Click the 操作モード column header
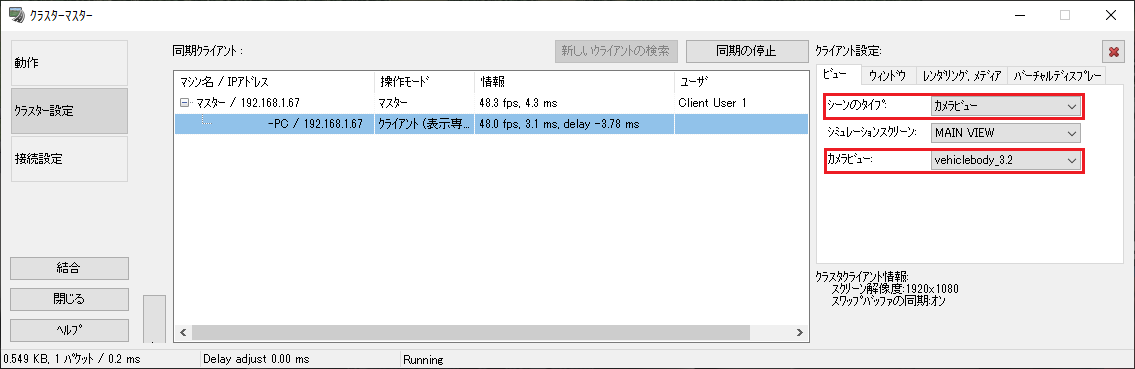The image size is (1135, 369). (424, 81)
